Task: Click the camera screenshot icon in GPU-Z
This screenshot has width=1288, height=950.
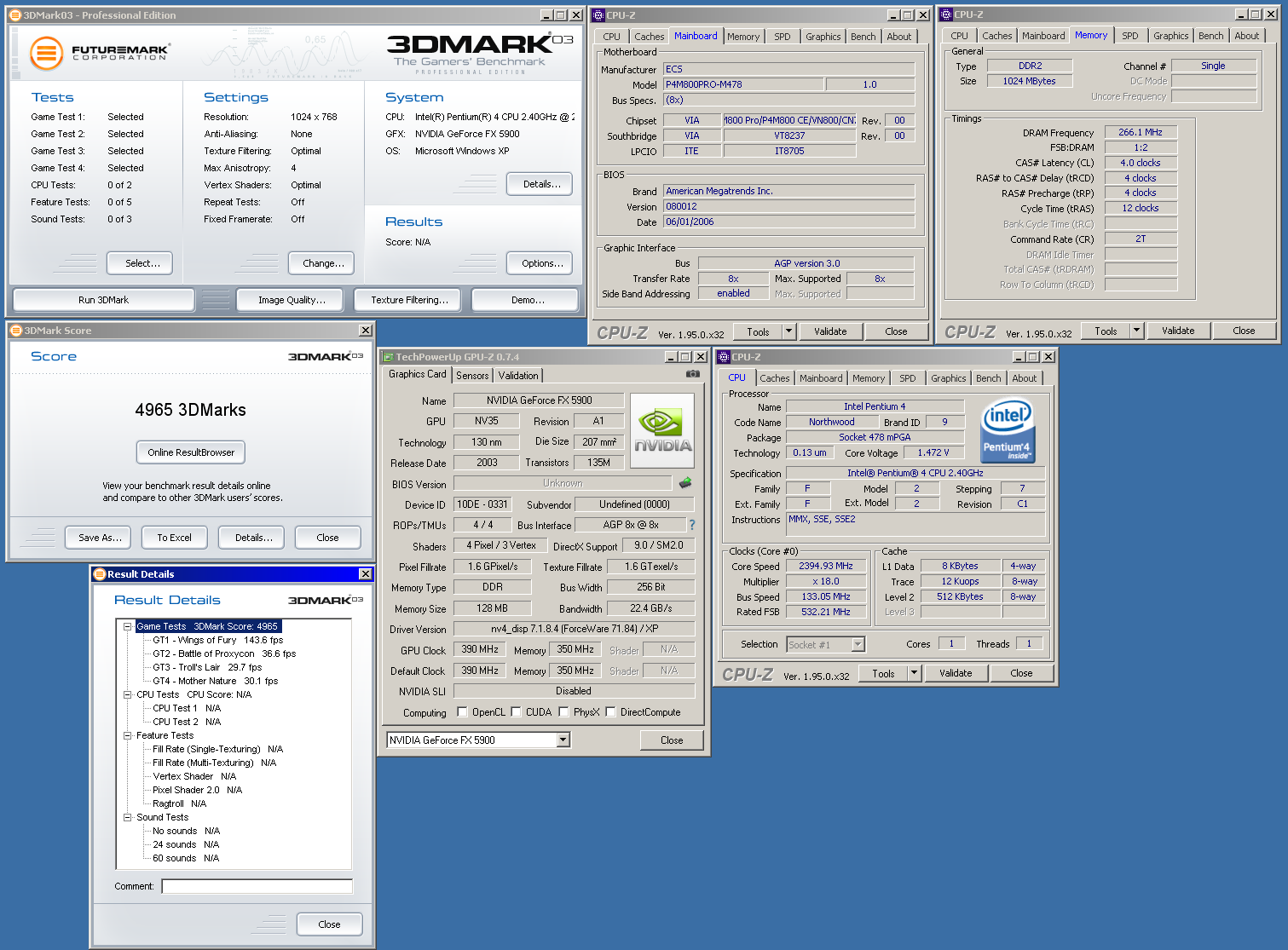Action: [x=693, y=374]
